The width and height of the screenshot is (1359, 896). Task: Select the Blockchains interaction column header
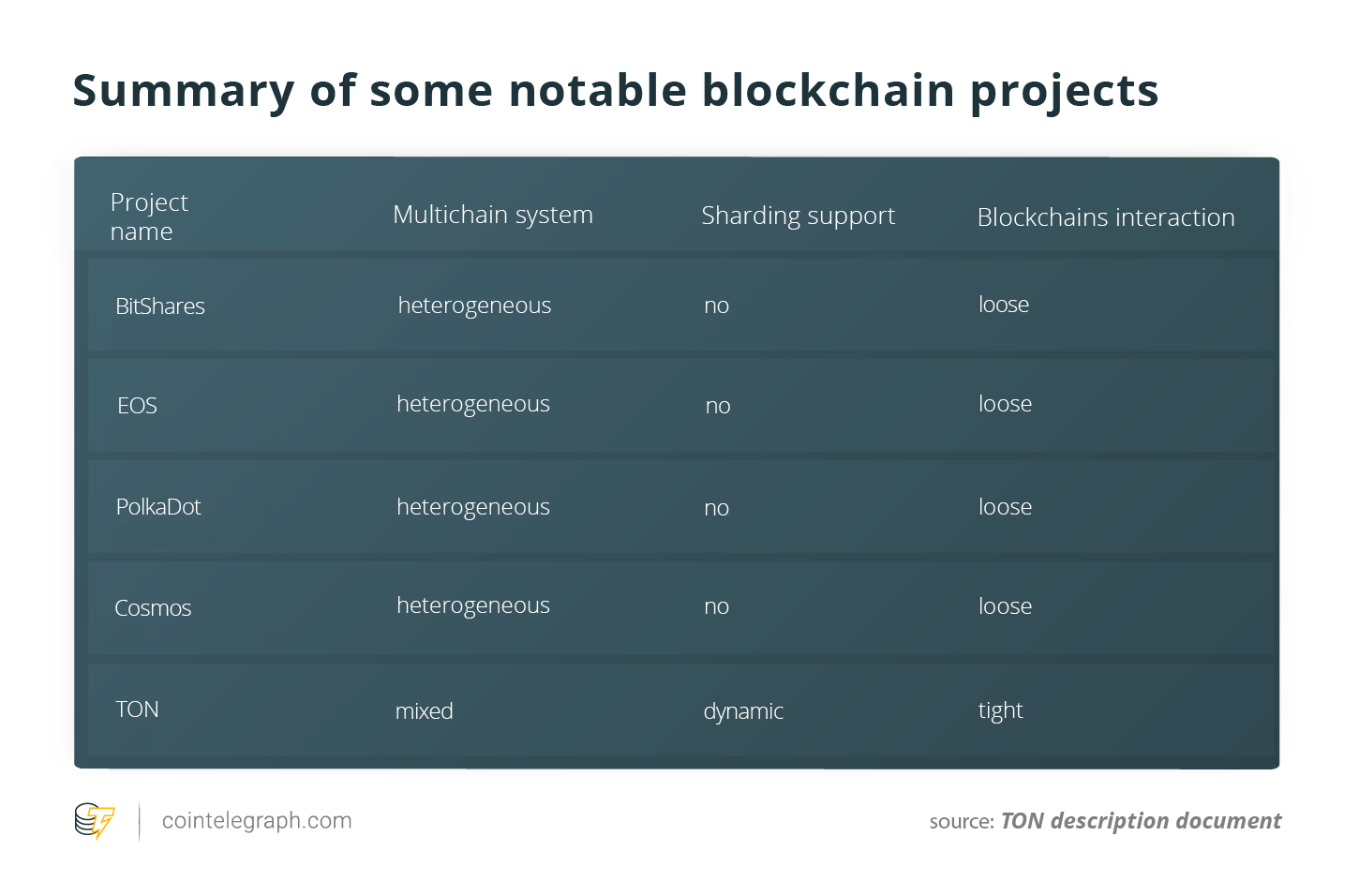click(1106, 217)
